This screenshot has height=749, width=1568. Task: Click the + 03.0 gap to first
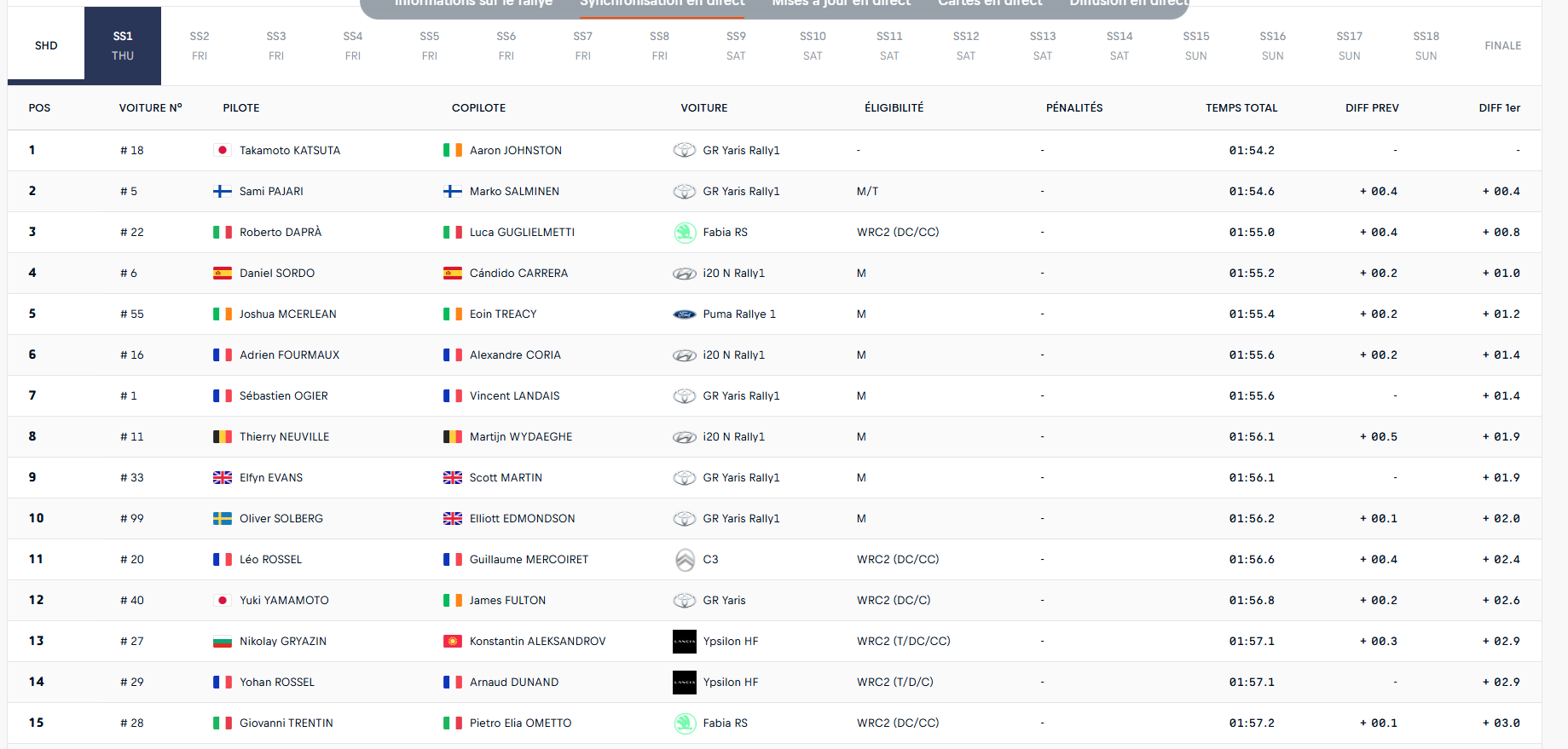(1501, 723)
